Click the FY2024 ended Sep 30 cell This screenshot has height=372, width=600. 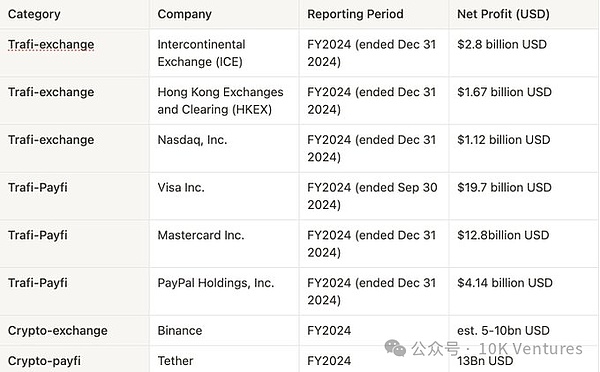click(372, 196)
